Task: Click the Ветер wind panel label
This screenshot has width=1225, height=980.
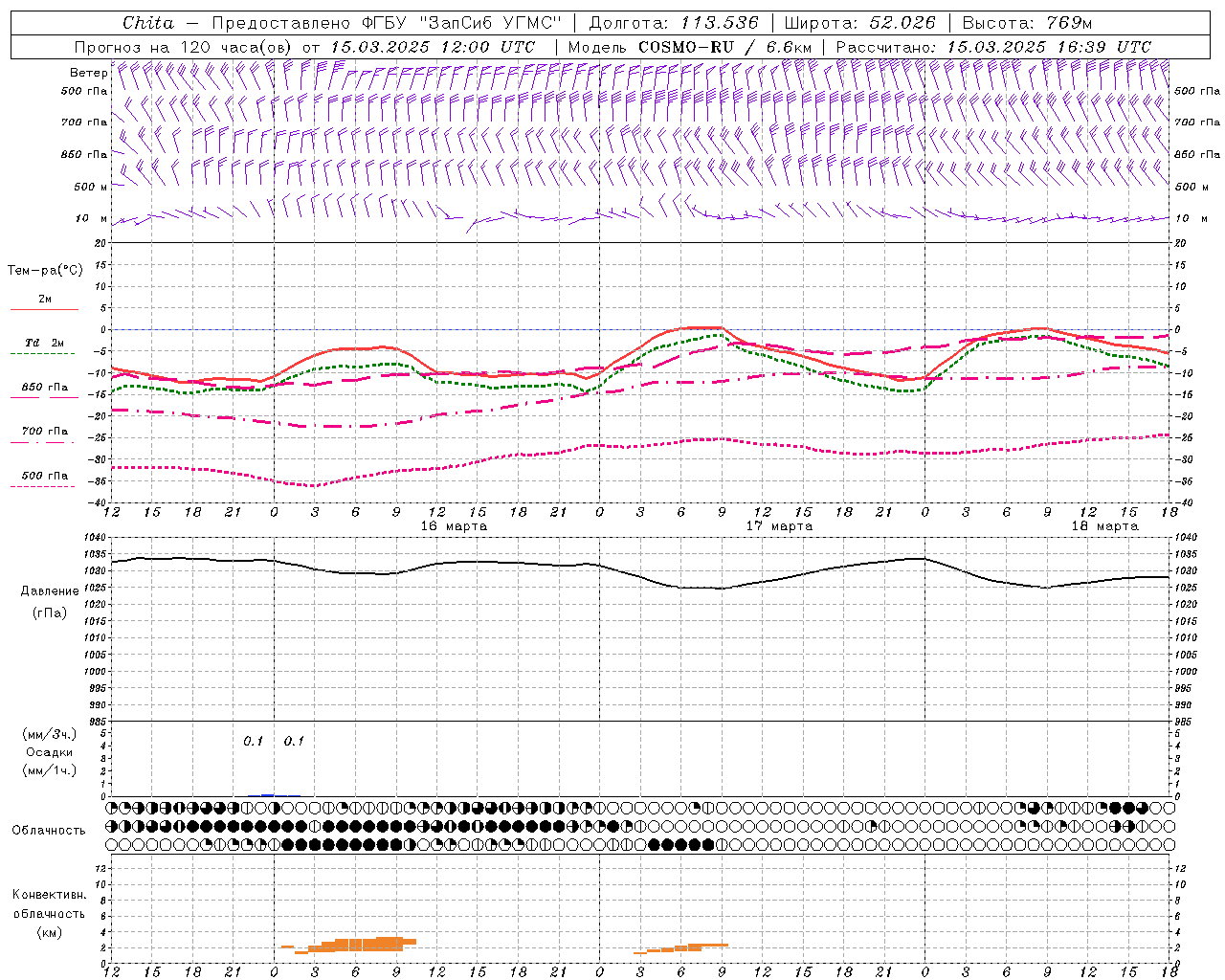Action: [88, 73]
